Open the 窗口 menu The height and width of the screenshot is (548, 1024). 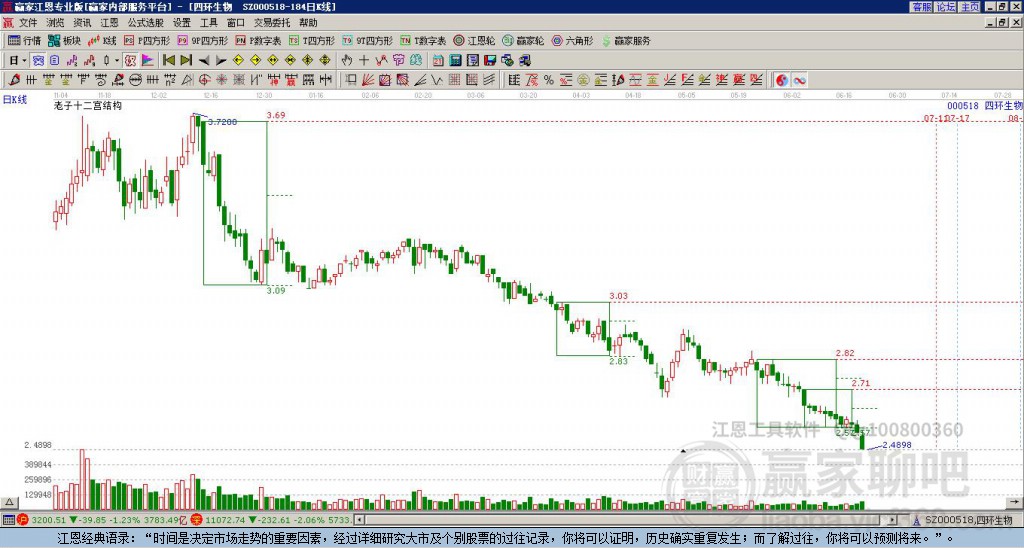coord(236,23)
